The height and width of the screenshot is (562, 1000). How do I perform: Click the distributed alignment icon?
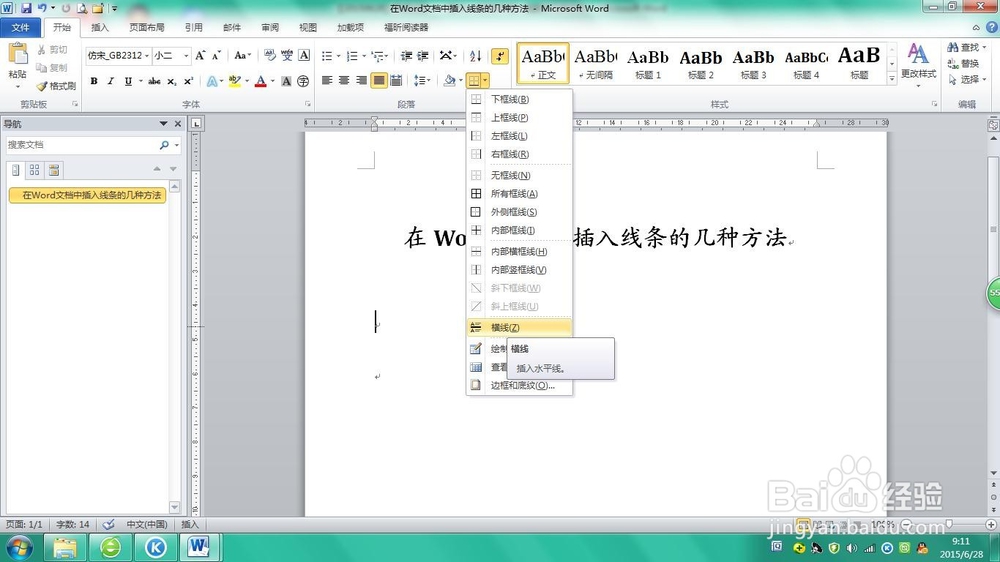(396, 80)
